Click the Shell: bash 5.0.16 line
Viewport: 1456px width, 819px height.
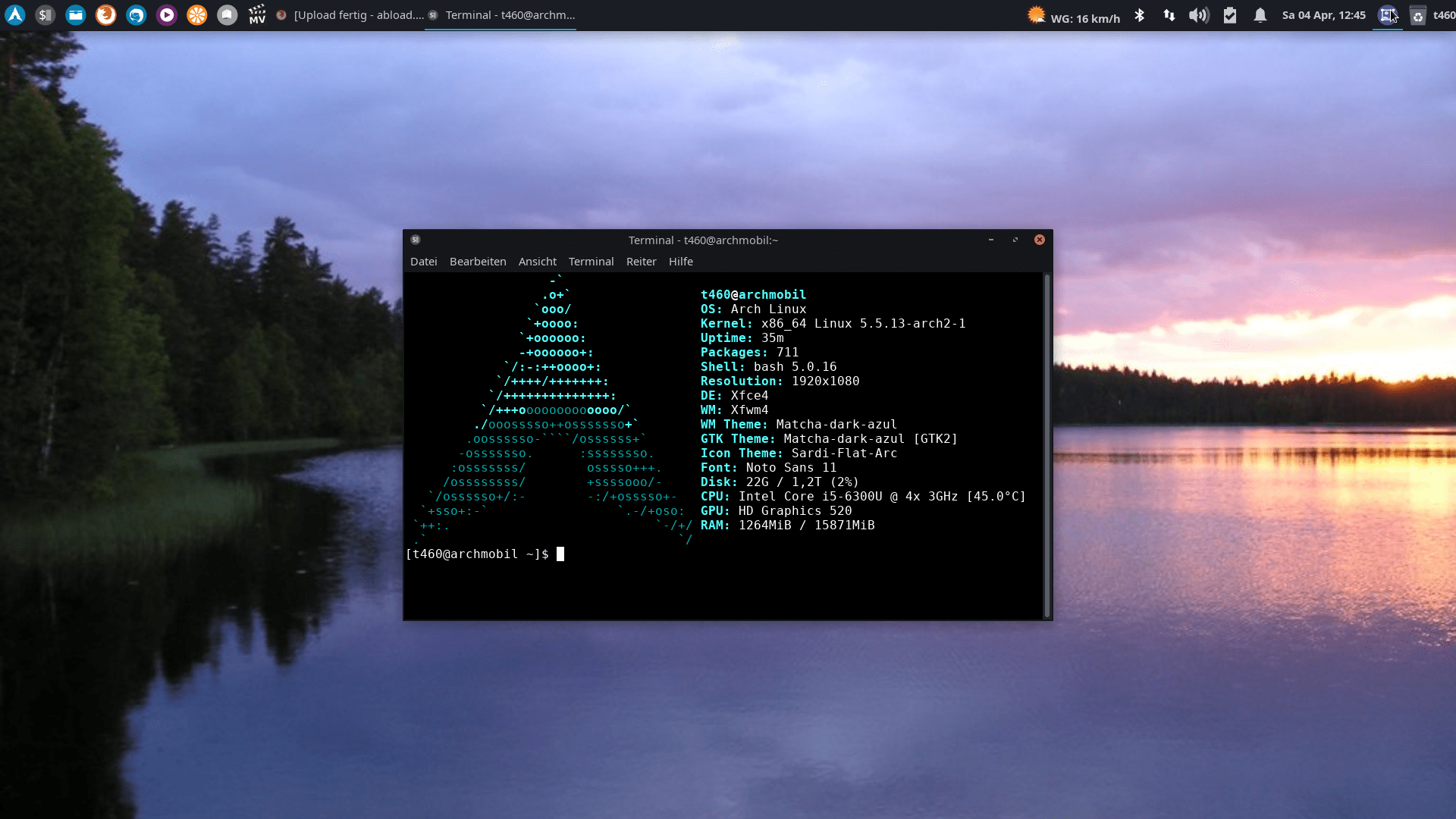768,367
